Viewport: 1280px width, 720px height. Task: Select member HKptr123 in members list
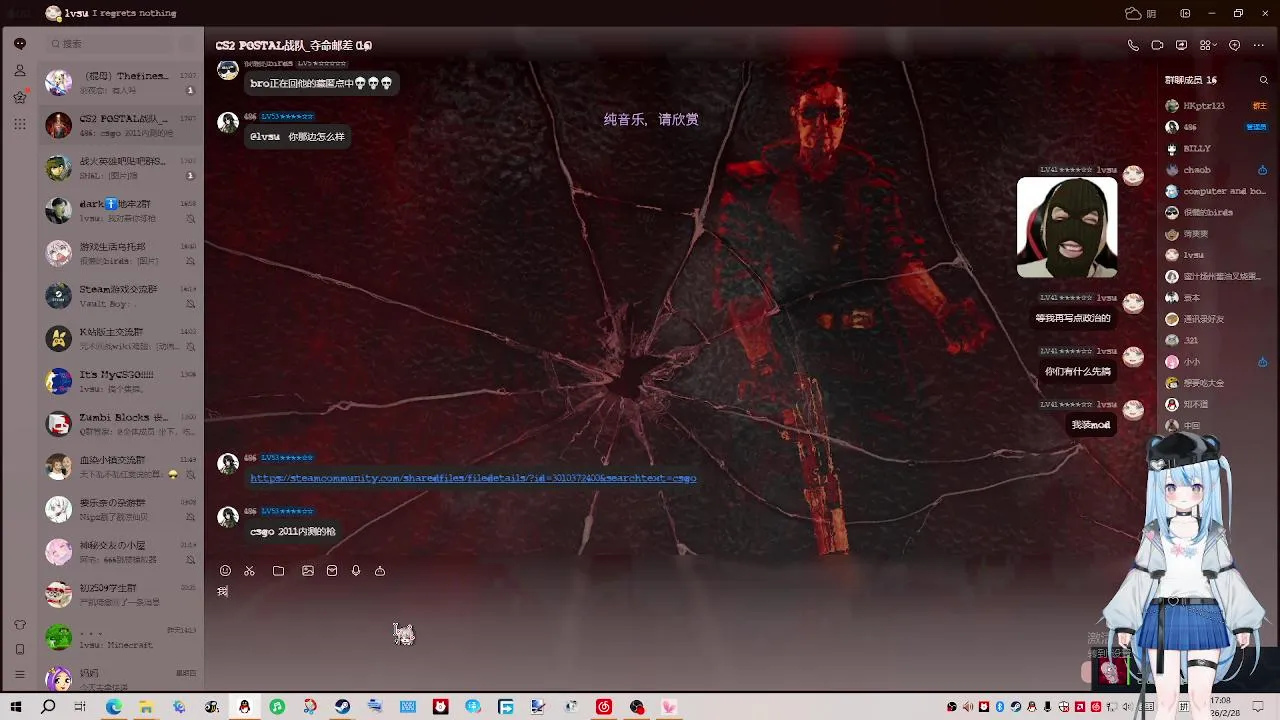(x=1217, y=106)
